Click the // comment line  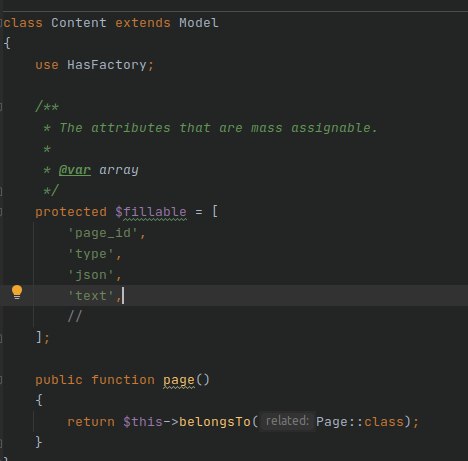[x=75, y=317]
